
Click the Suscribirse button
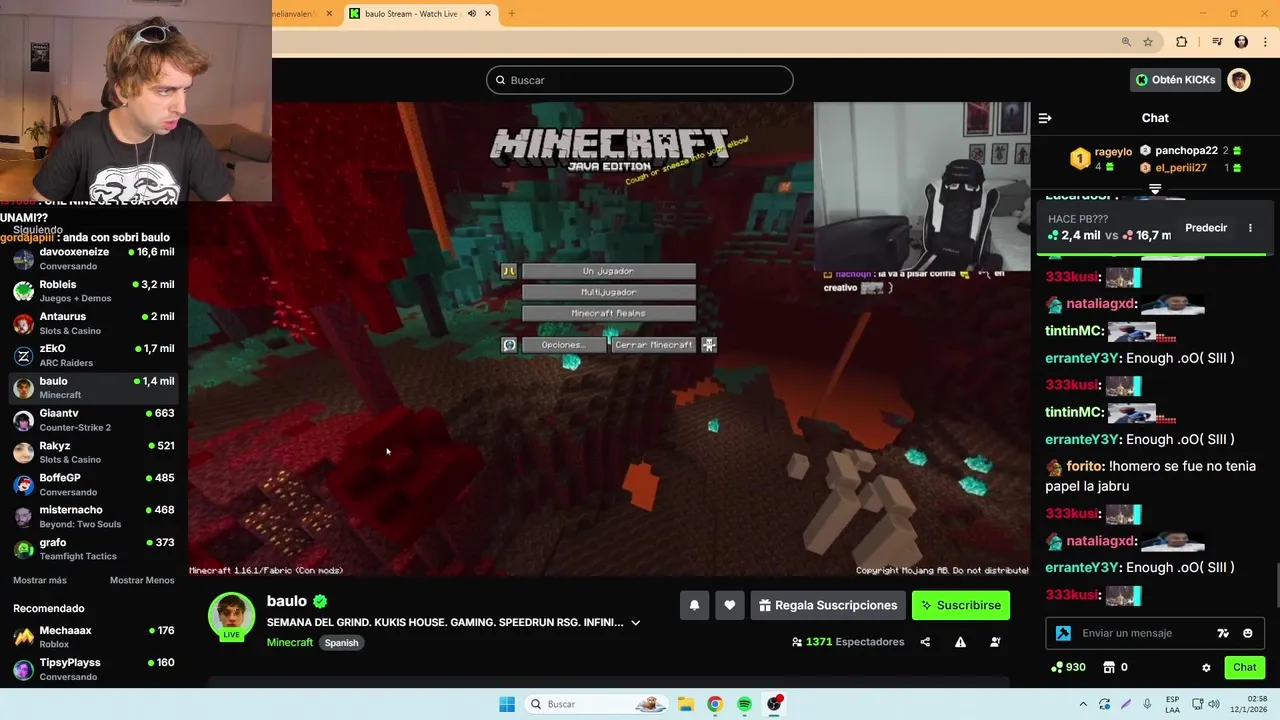[x=961, y=605]
